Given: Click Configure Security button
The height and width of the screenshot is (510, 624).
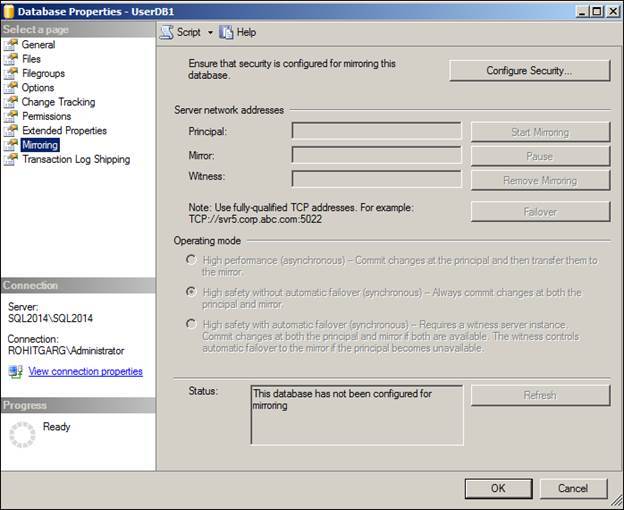Looking at the screenshot, I should [530, 71].
